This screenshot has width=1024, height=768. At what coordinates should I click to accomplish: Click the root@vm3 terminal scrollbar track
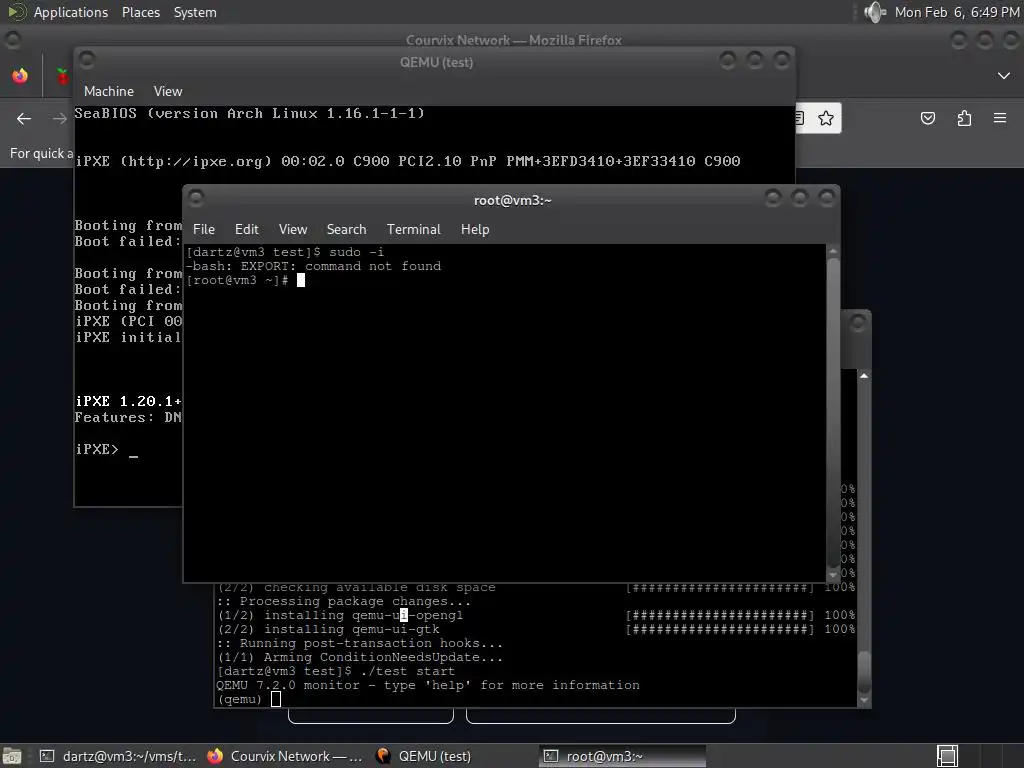point(833,413)
